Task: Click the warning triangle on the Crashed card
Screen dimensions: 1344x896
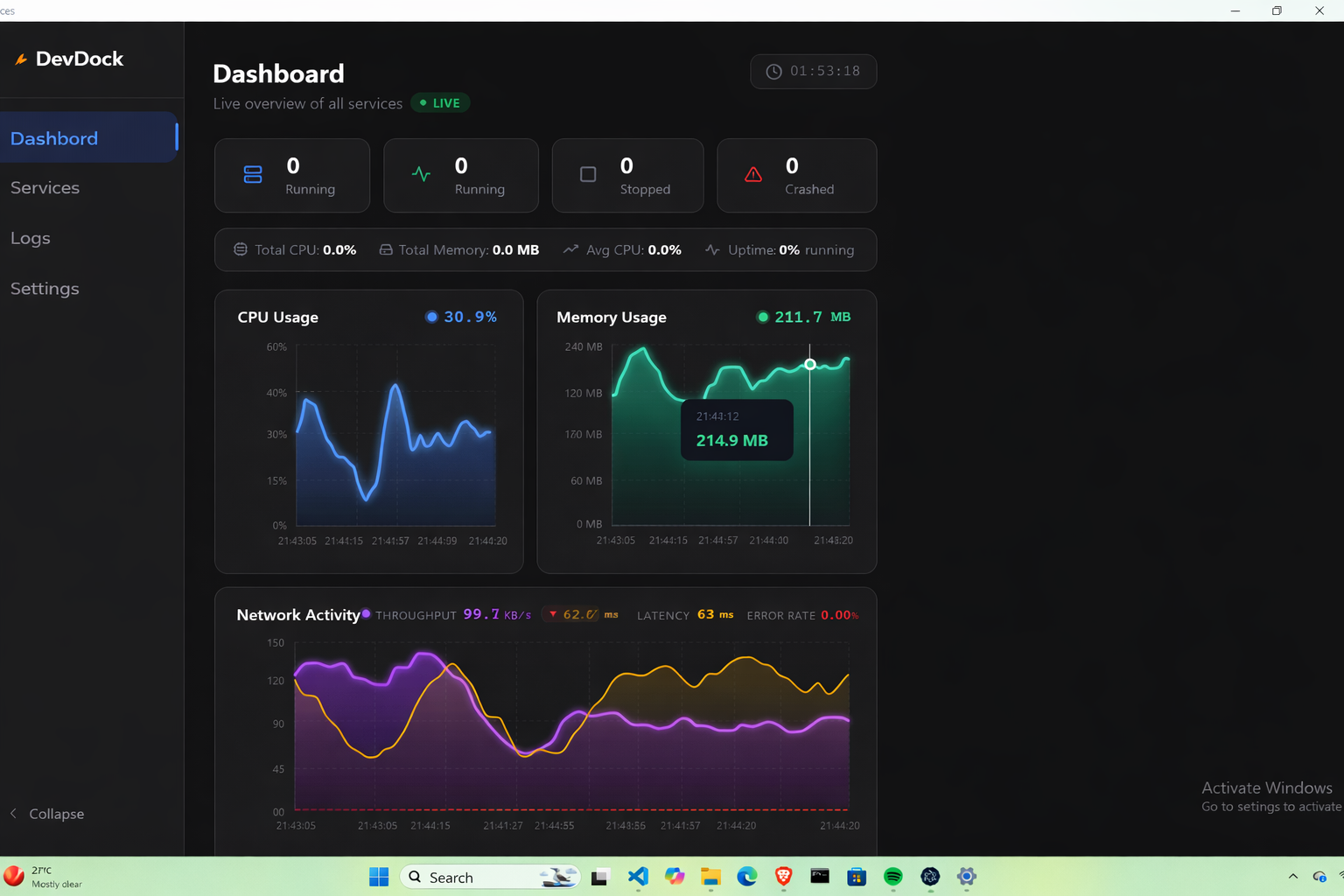Action: point(753,174)
